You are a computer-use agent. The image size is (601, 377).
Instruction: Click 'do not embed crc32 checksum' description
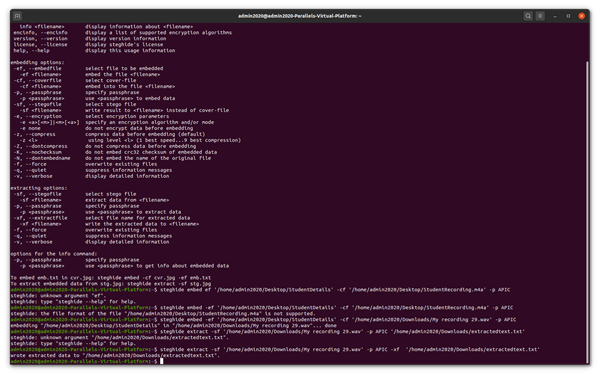pos(151,152)
